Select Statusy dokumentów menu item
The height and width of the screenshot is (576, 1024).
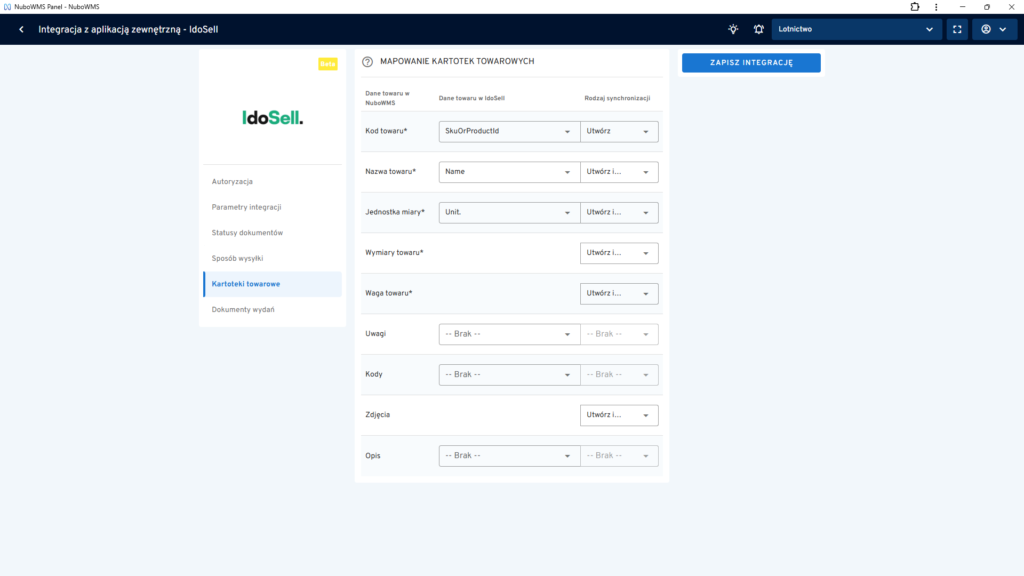click(x=247, y=233)
